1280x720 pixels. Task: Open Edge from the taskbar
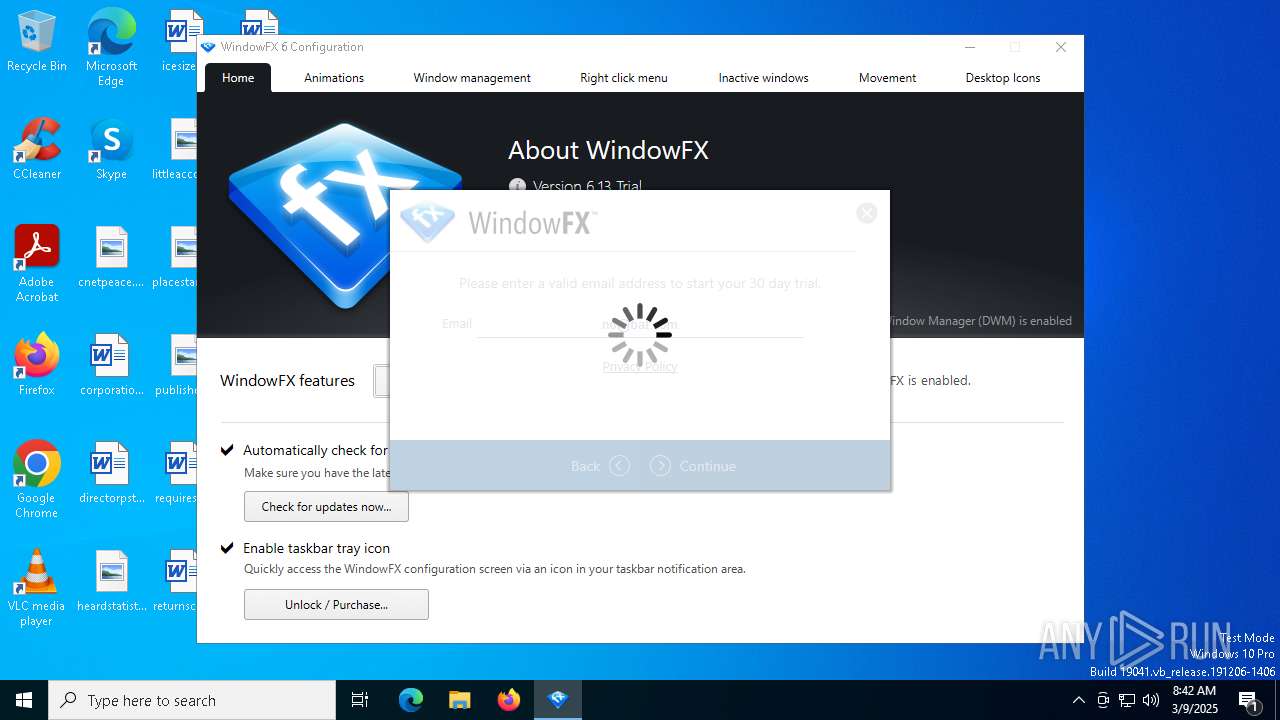[411, 700]
